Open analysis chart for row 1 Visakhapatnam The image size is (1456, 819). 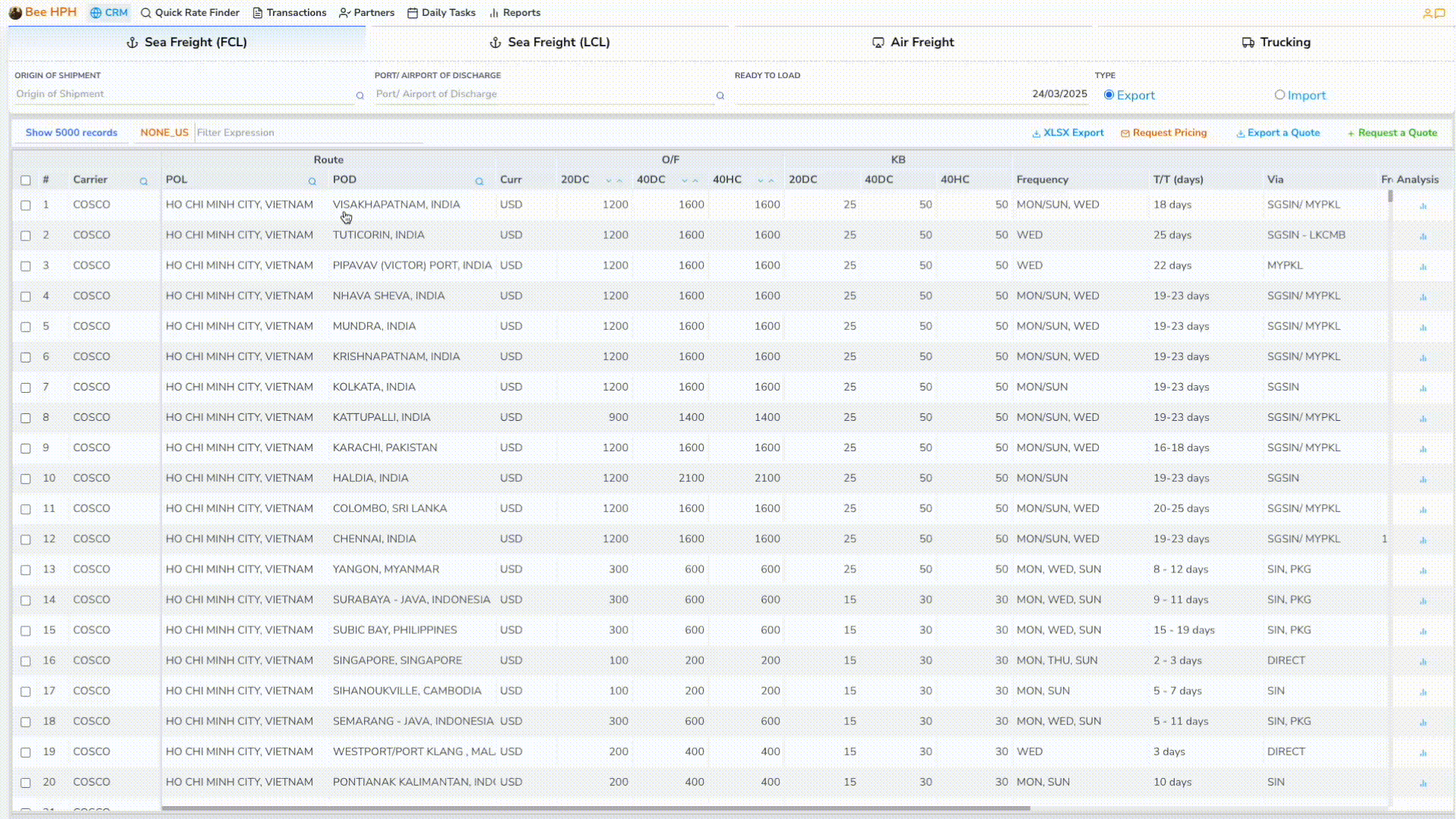point(1423,206)
